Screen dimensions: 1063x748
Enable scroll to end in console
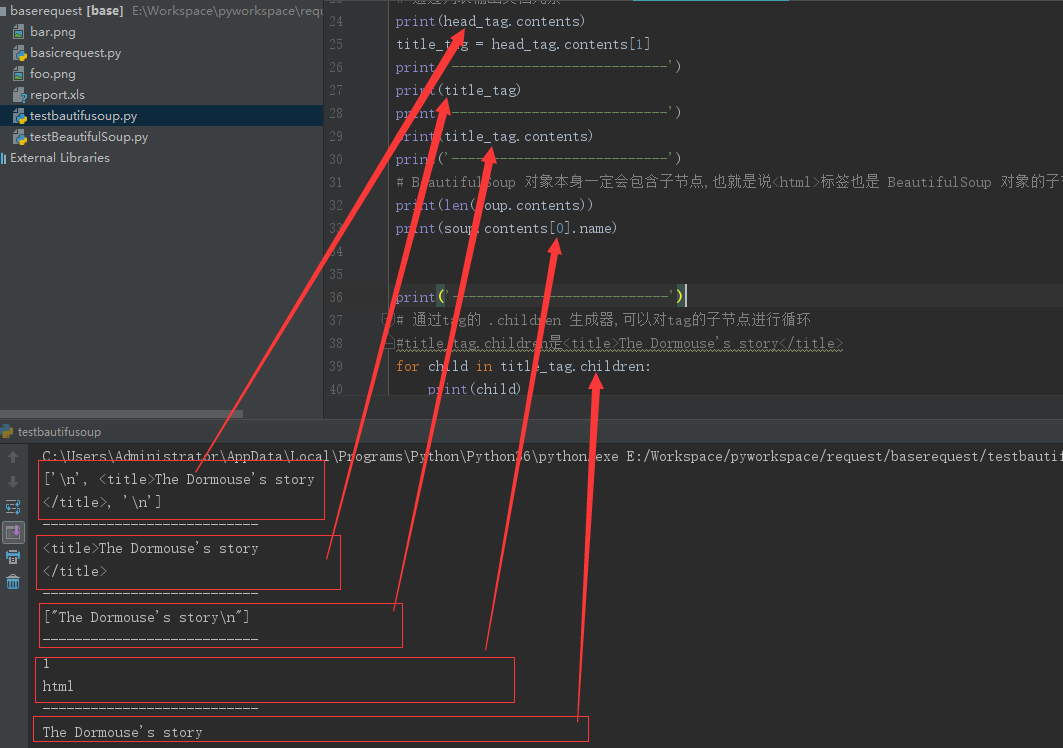pos(13,532)
